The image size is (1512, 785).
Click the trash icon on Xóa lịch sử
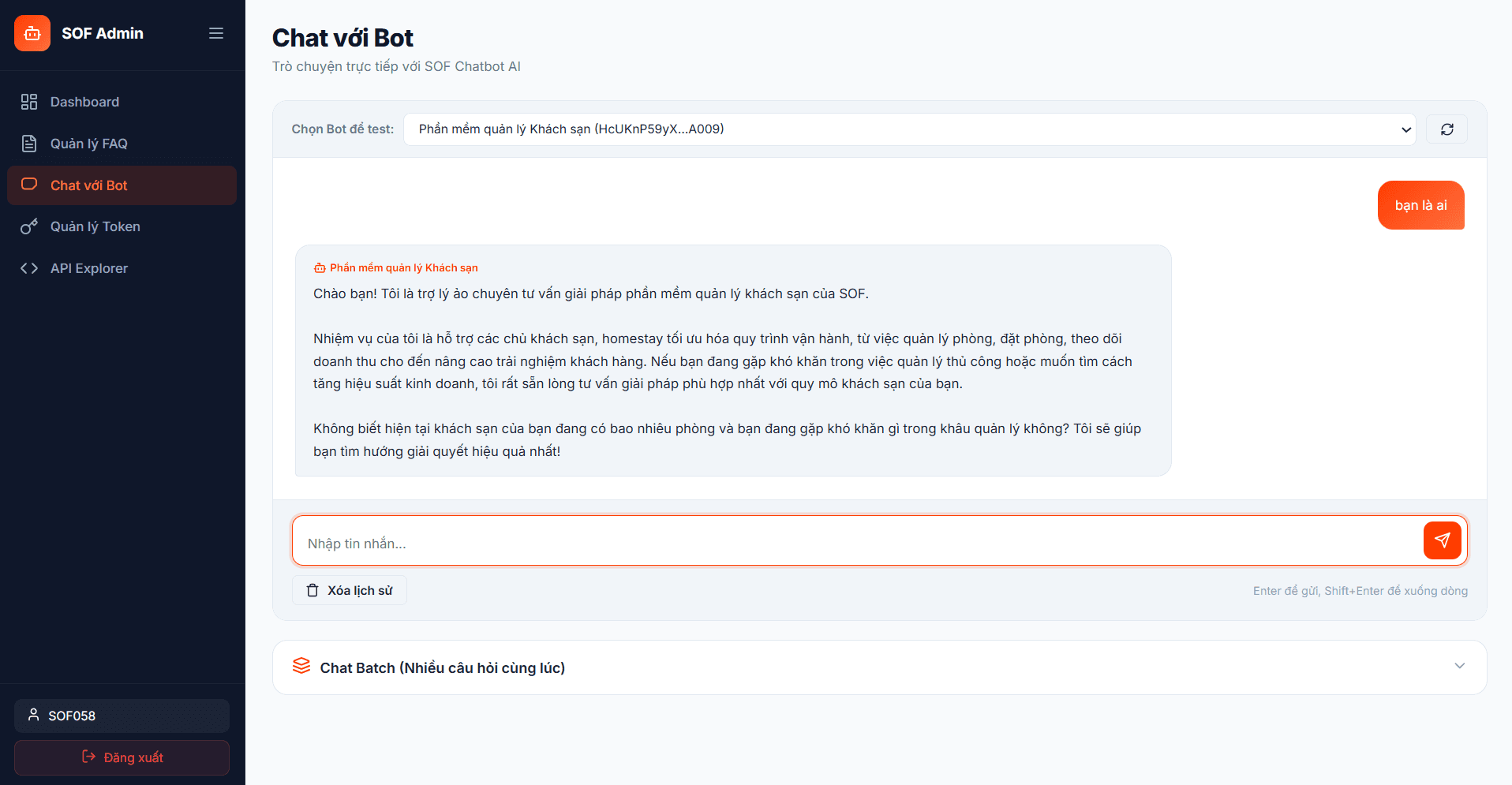[x=313, y=589]
